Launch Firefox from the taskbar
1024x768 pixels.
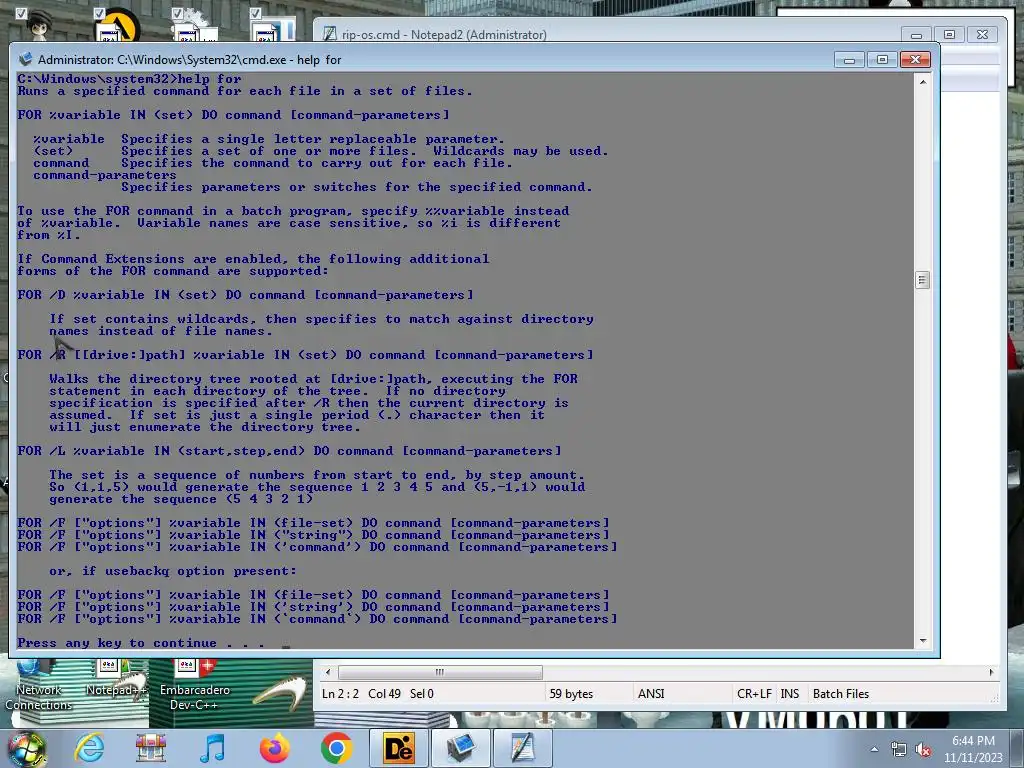(x=274, y=748)
